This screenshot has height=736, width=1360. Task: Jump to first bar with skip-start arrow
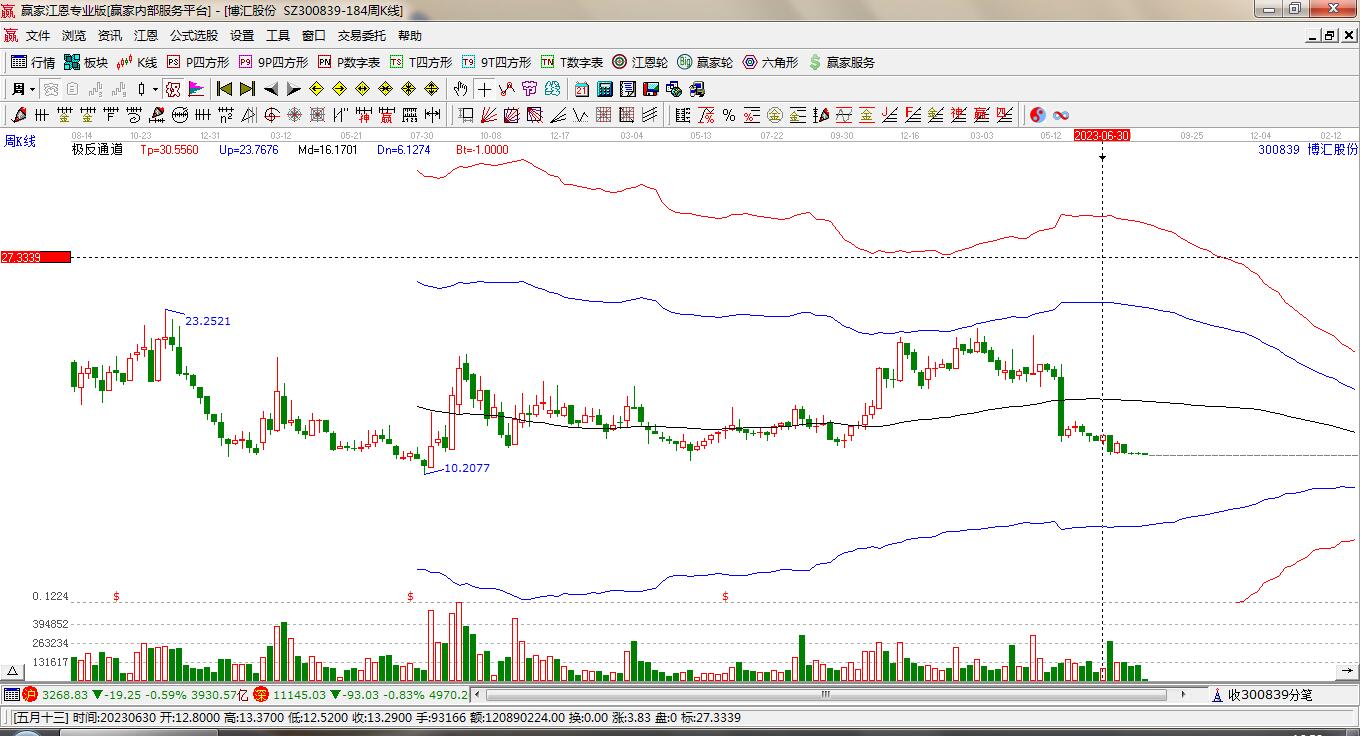(224, 89)
